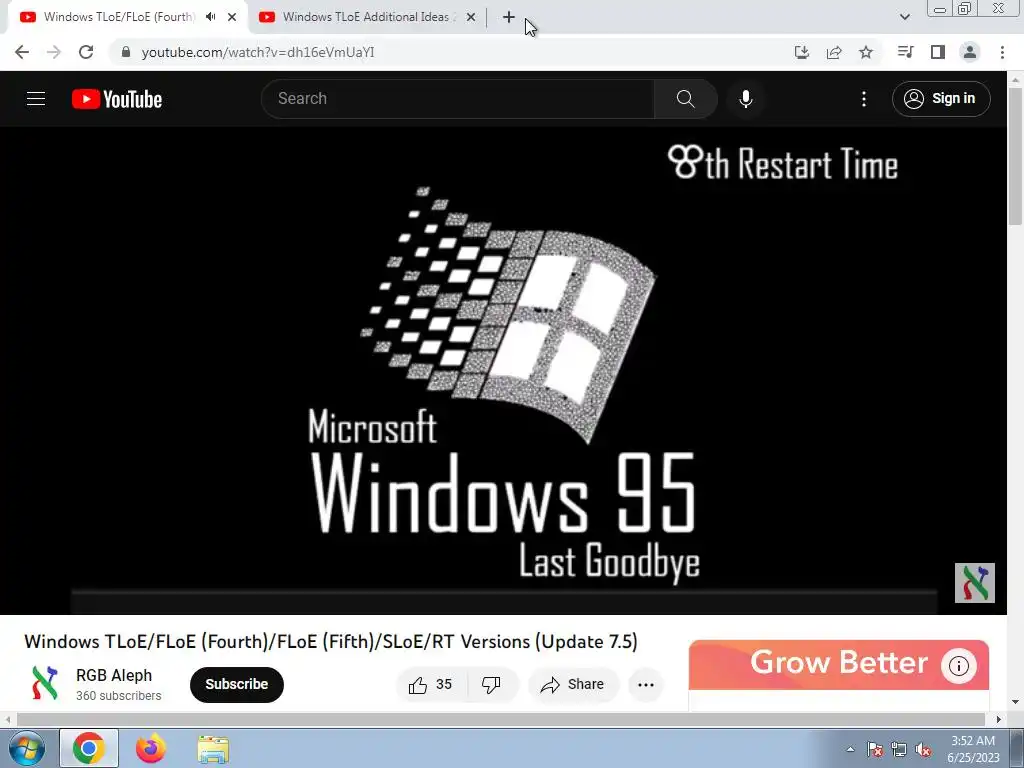
Task: Subscribe to RGB Aleph
Action: click(x=236, y=684)
